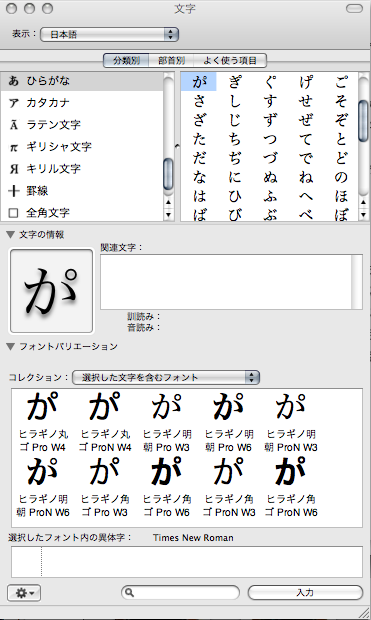Viewport: 371px width, 620px height.
Task: Click the search field
Action: click(180, 592)
